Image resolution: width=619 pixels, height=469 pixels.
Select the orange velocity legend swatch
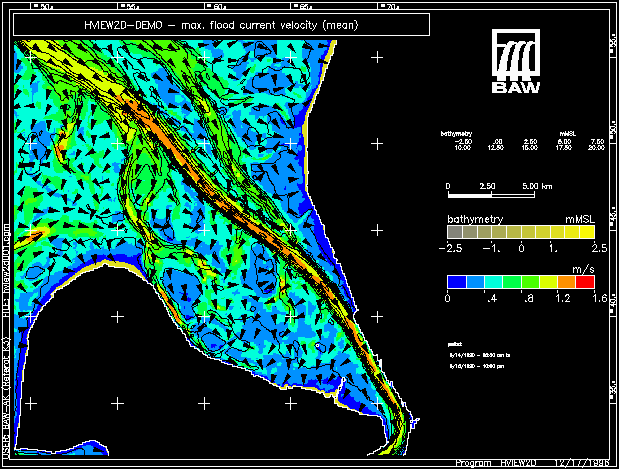[567, 282]
